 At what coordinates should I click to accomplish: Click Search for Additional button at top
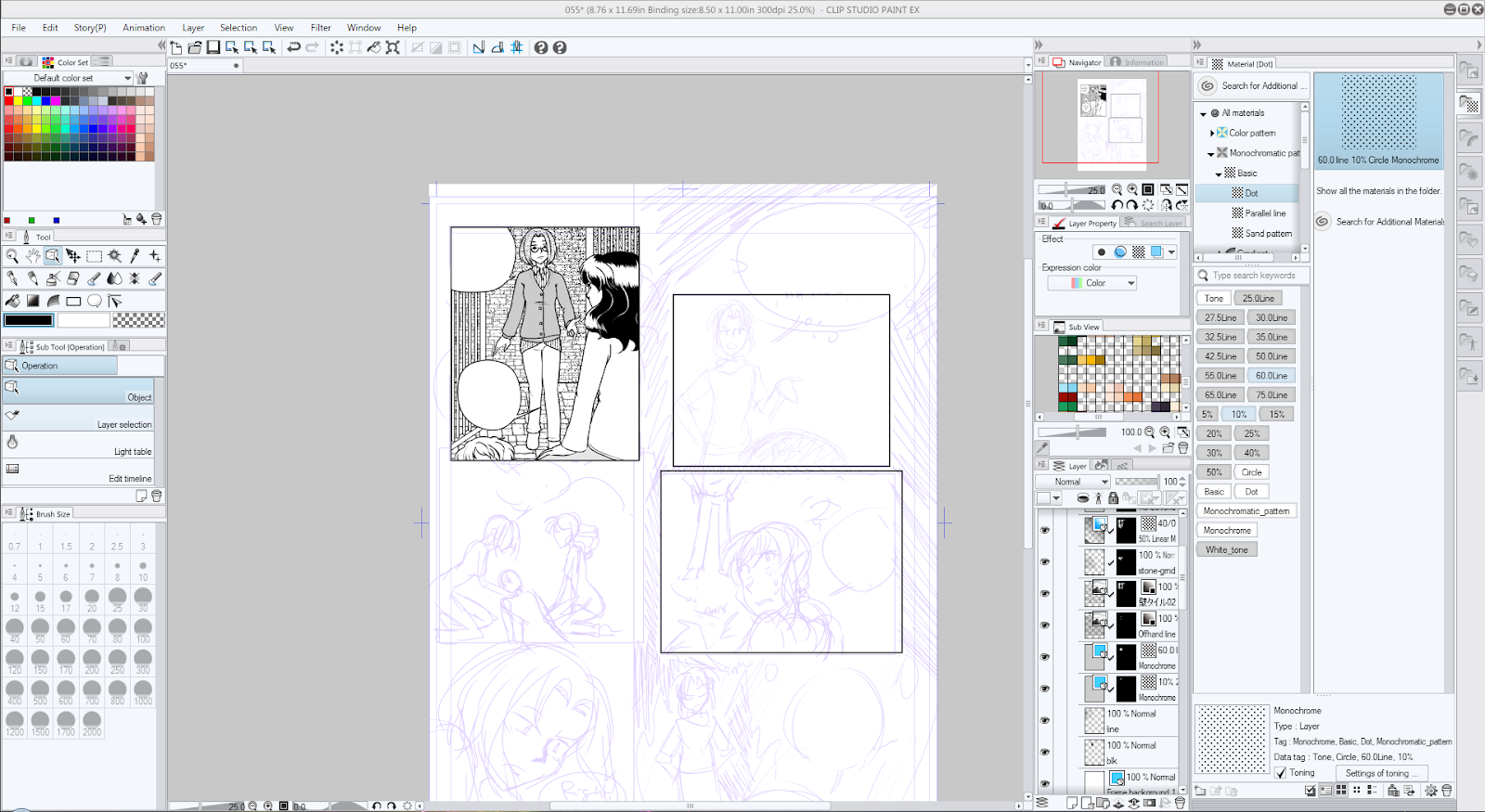(x=1253, y=85)
